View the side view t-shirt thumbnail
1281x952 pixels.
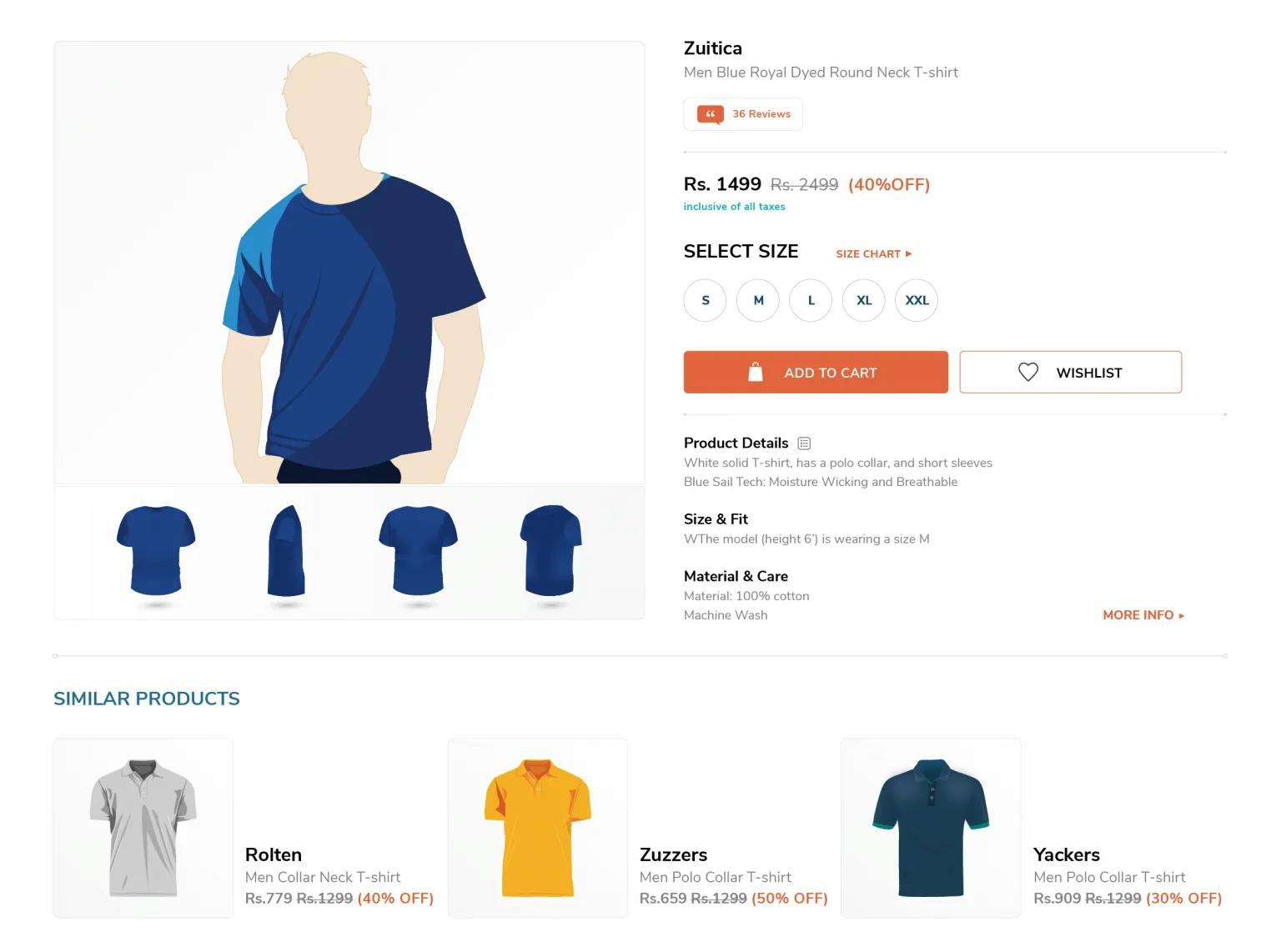[x=286, y=551]
